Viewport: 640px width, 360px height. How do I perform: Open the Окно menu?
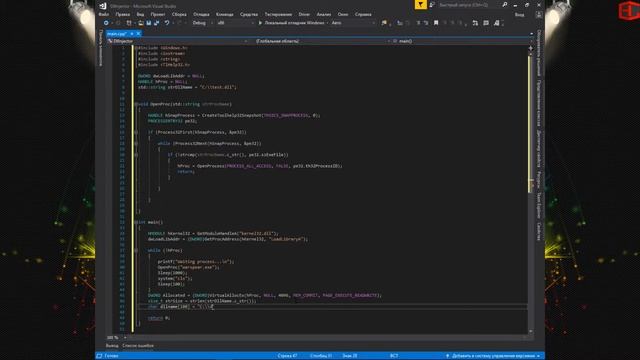(x=343, y=14)
